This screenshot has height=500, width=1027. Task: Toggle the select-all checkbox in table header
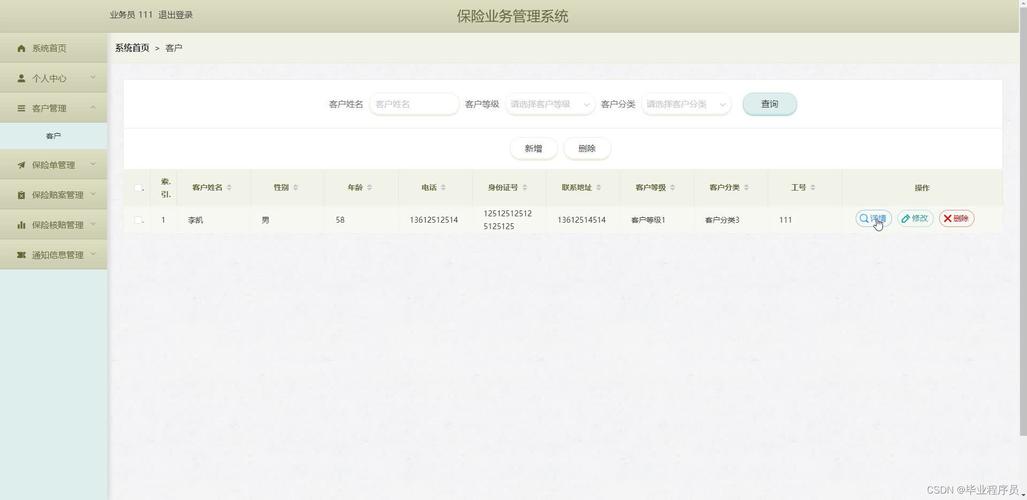tap(138, 188)
